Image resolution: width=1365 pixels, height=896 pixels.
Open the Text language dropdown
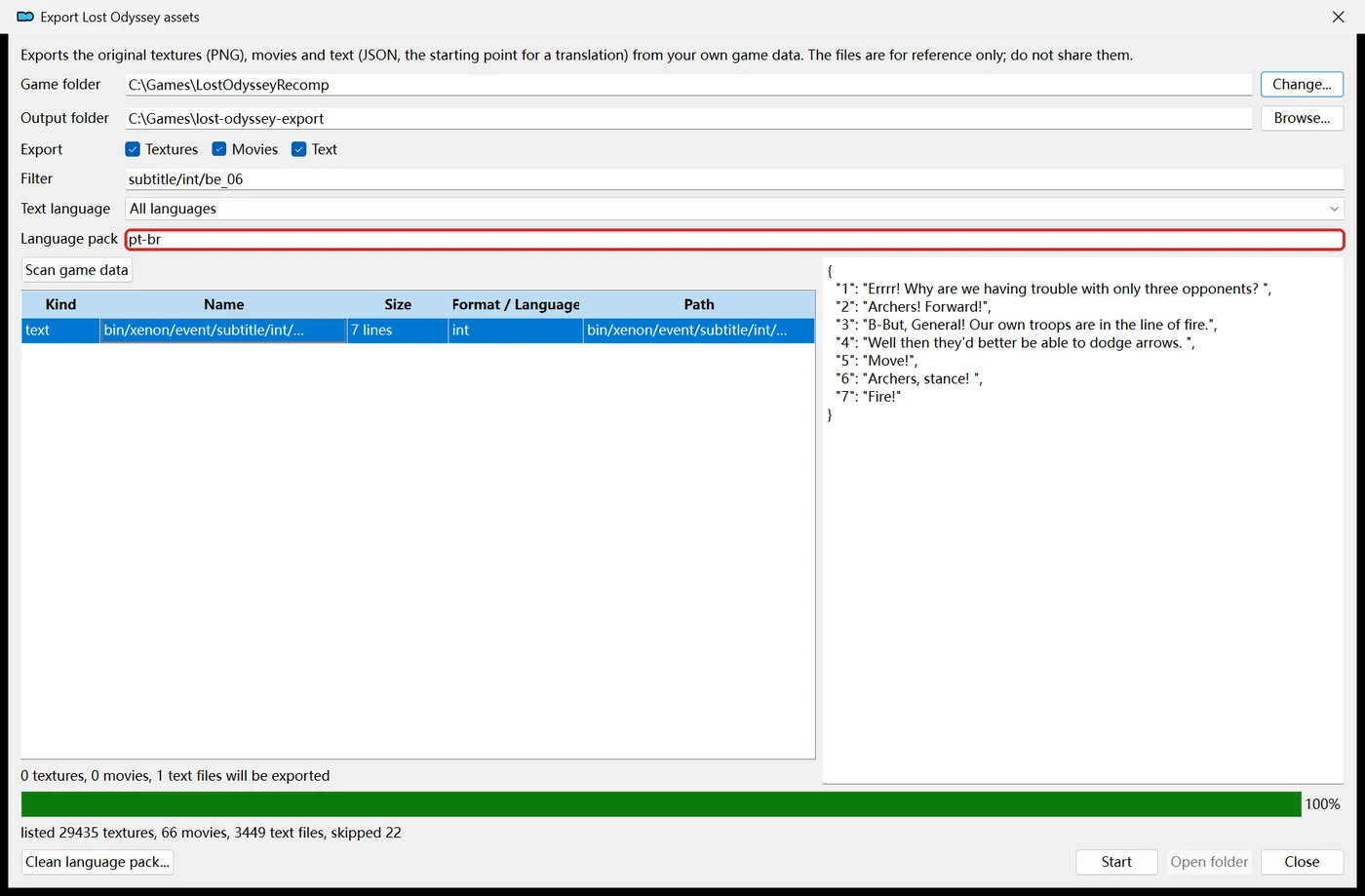pyautogui.click(x=734, y=209)
